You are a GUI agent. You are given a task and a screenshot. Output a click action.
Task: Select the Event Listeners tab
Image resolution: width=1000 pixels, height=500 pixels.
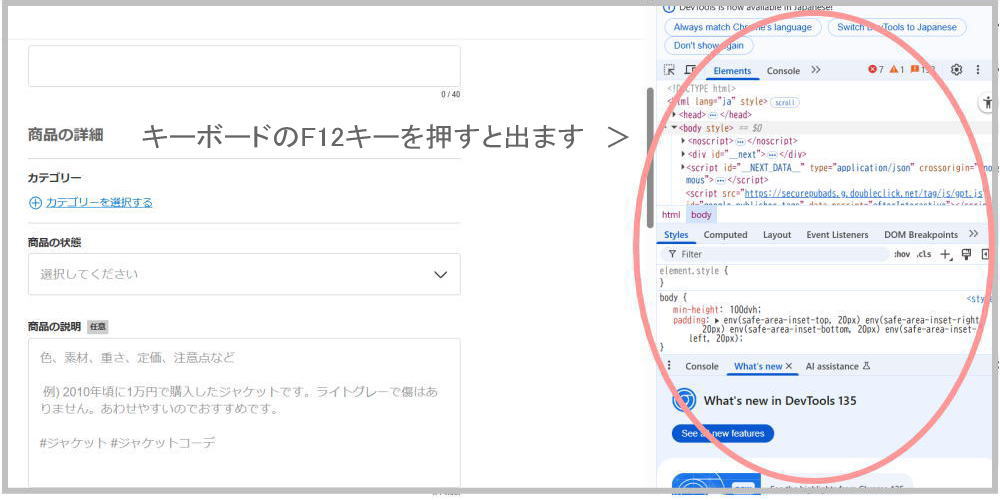(x=837, y=235)
